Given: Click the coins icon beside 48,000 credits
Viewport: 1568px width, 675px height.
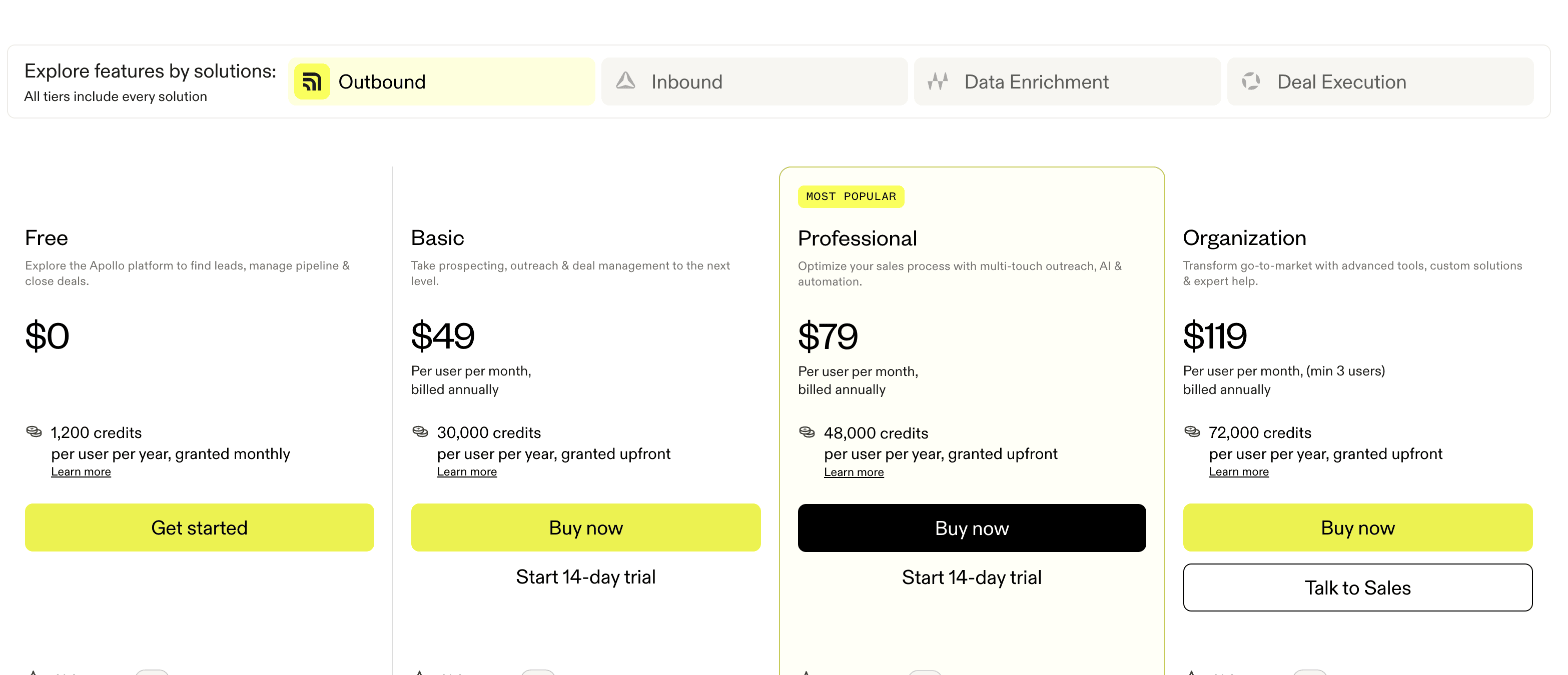Looking at the screenshot, I should [807, 432].
